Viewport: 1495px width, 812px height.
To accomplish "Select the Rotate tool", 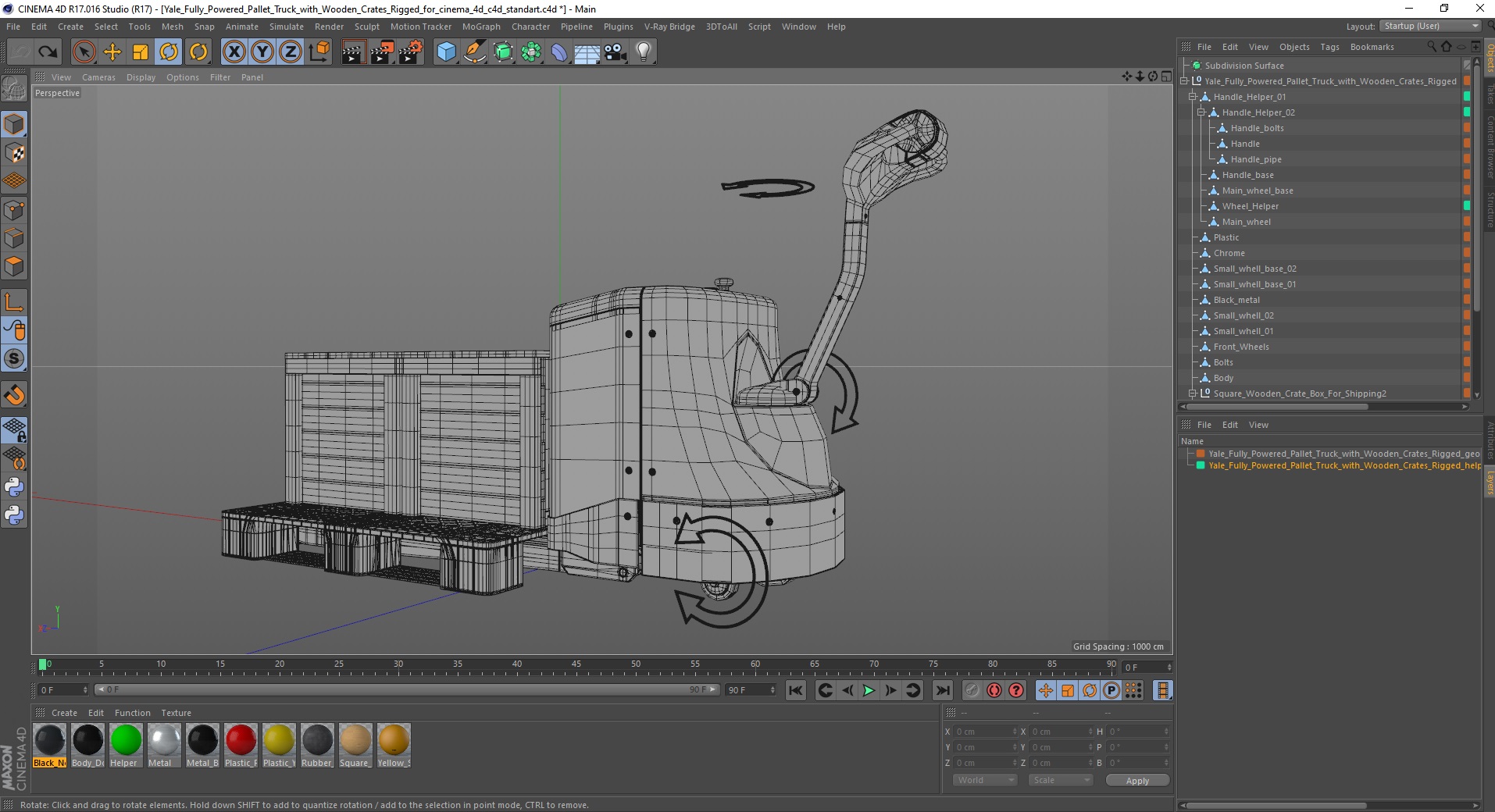I will point(169,52).
